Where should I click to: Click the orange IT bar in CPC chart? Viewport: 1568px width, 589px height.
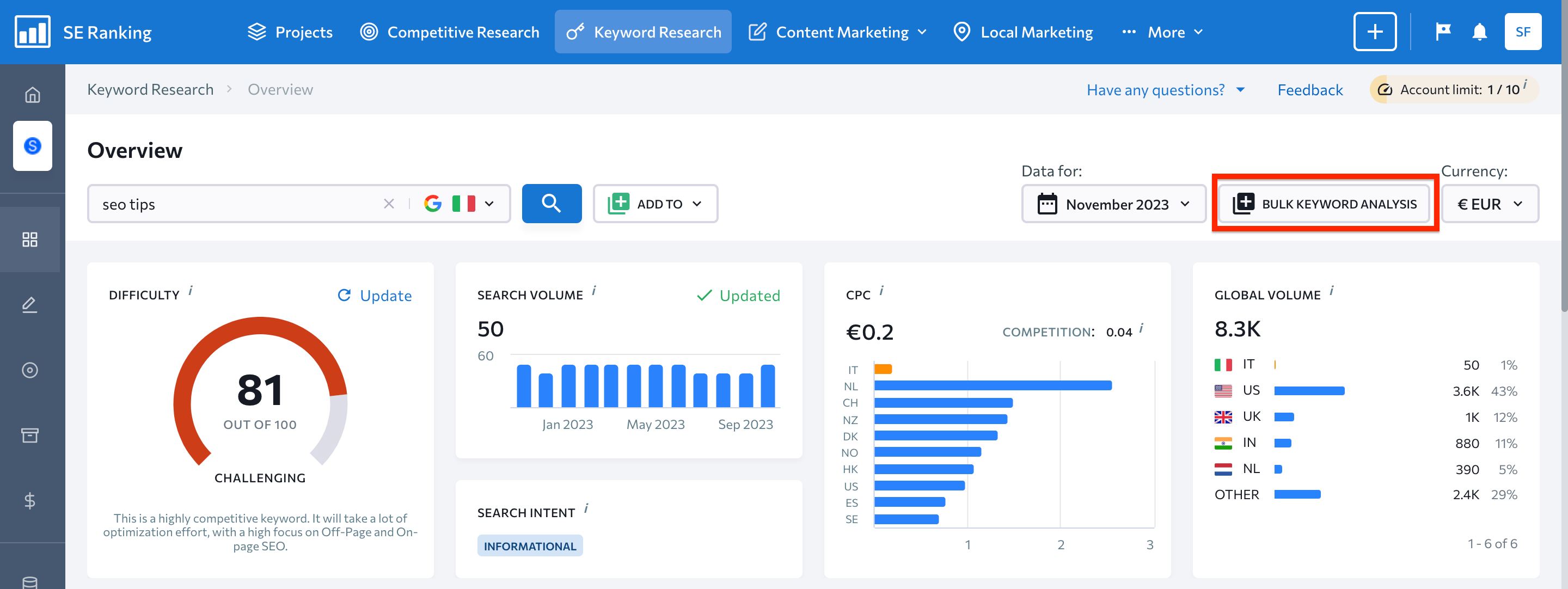click(x=883, y=369)
